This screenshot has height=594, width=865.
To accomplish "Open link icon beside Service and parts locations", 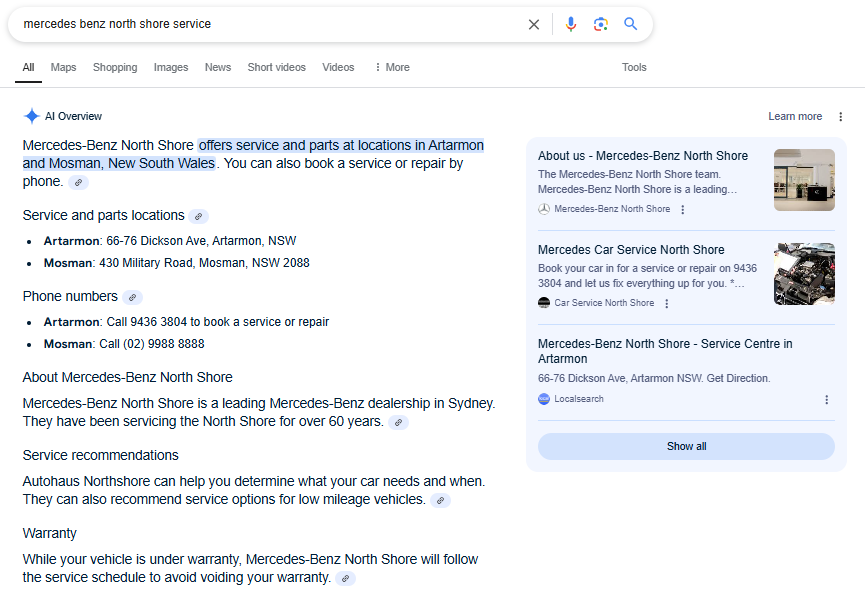I will coord(199,216).
